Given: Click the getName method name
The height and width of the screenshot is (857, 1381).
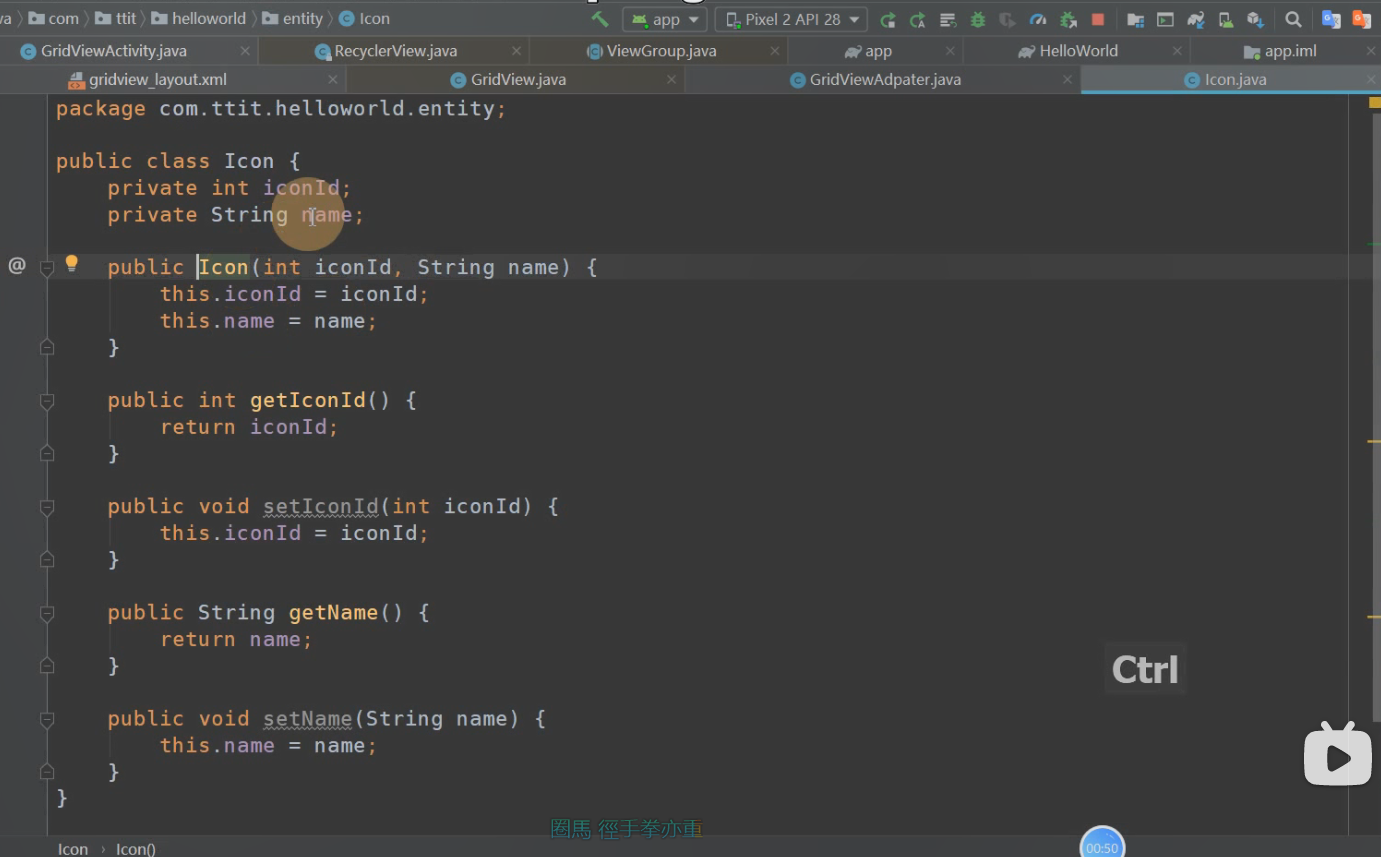Looking at the screenshot, I should [x=334, y=612].
